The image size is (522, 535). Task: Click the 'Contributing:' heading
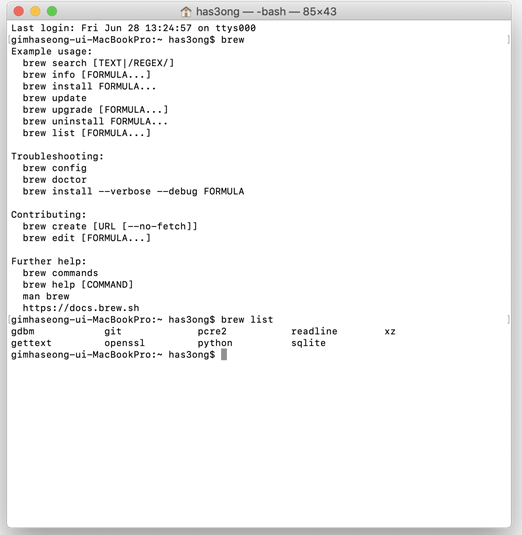tap(48, 215)
